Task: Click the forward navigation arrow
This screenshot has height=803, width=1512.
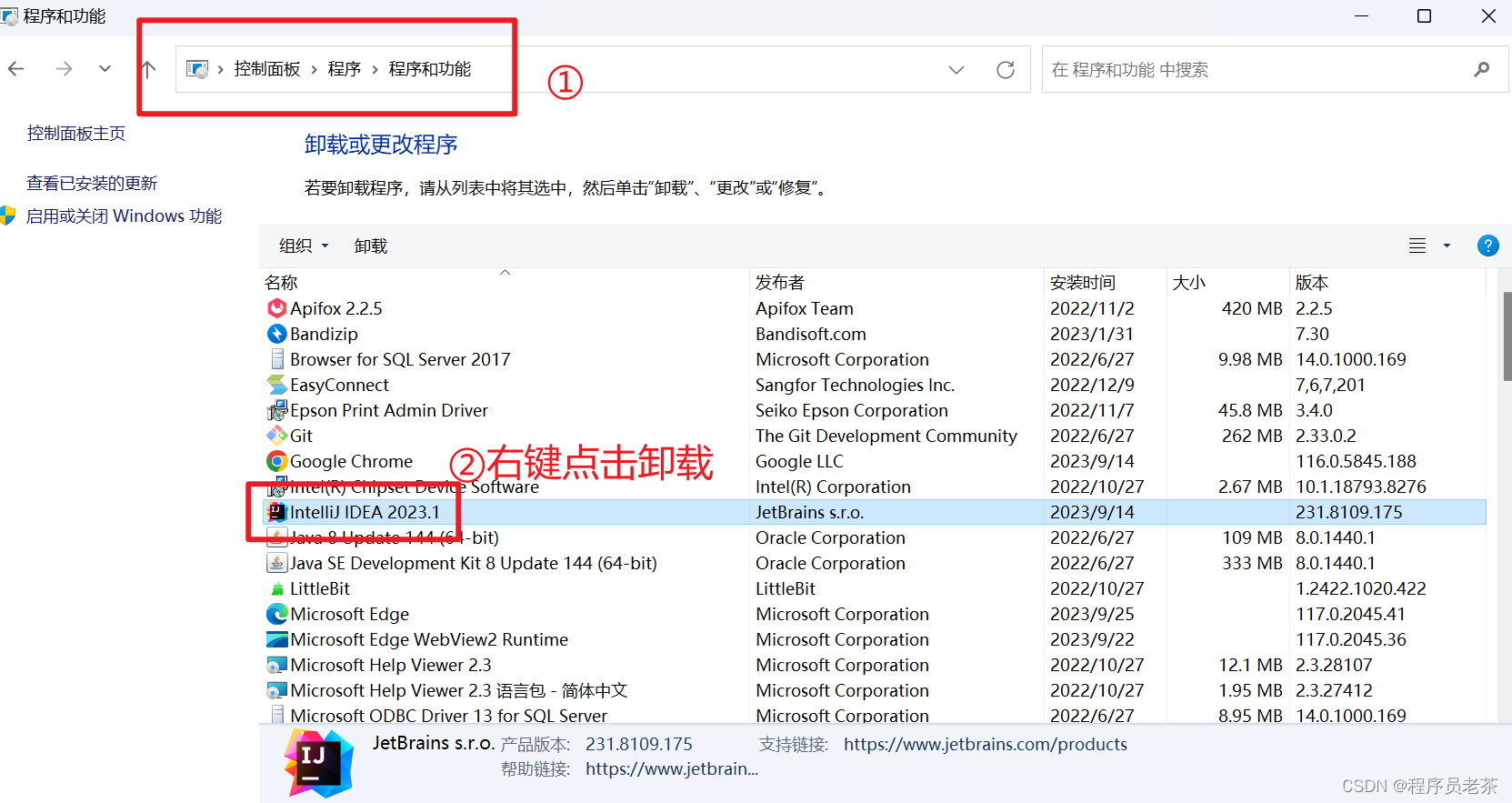Action: point(64,69)
